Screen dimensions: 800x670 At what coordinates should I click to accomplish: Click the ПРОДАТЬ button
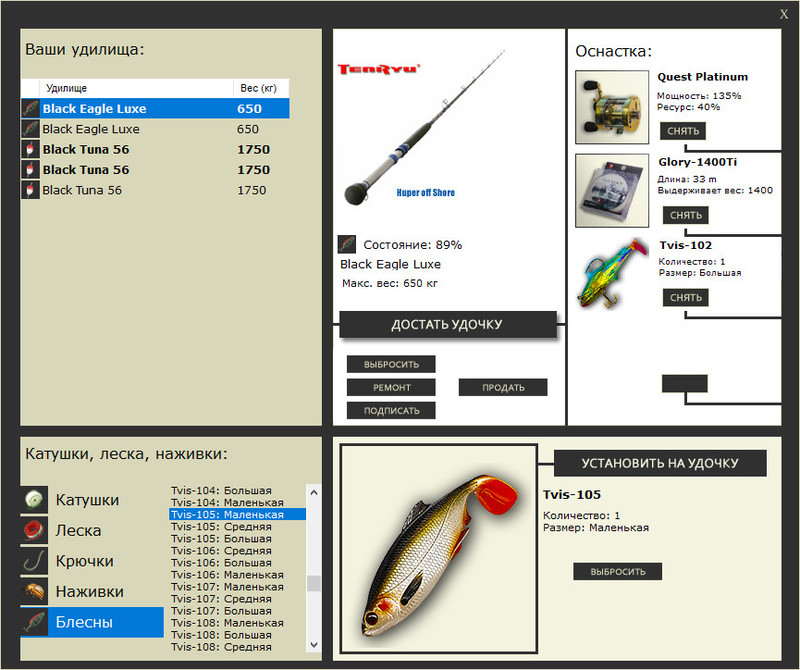pos(503,387)
